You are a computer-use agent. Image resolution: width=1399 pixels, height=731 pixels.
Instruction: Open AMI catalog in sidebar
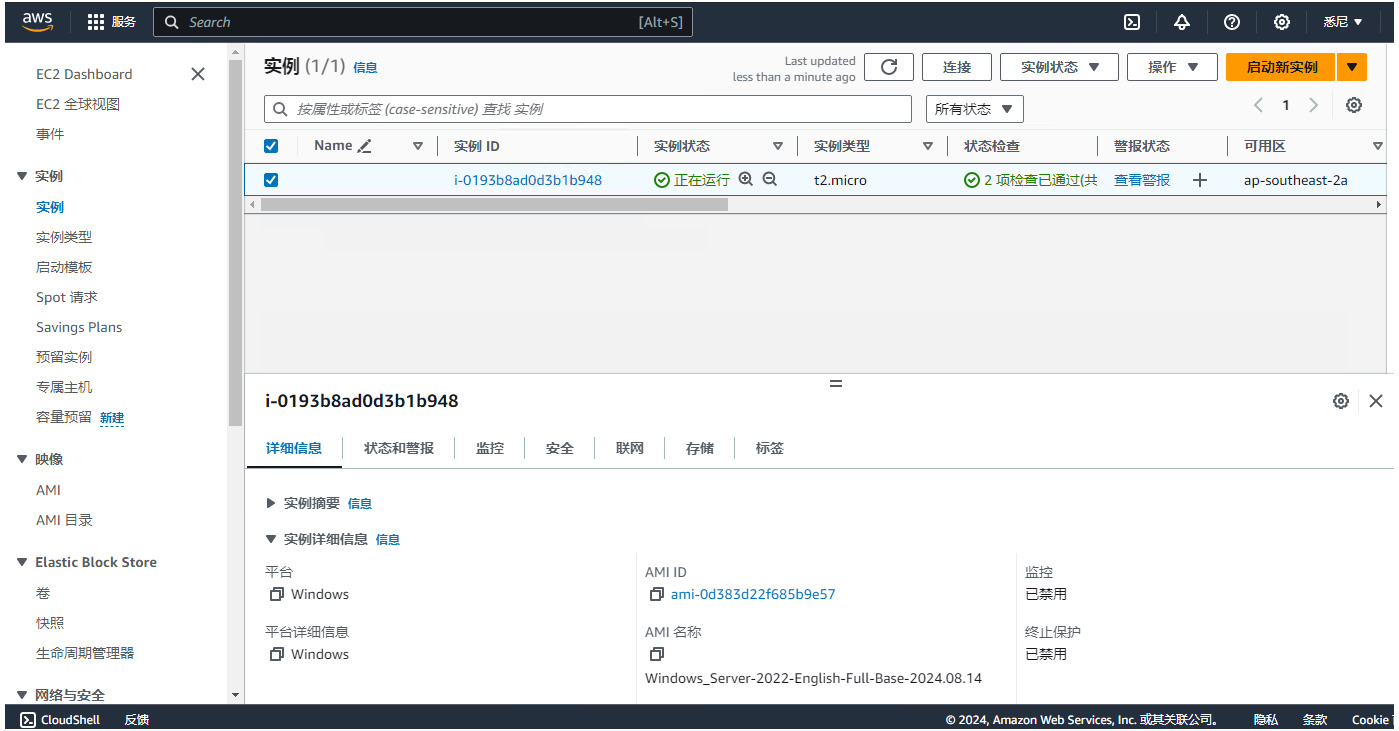(64, 520)
